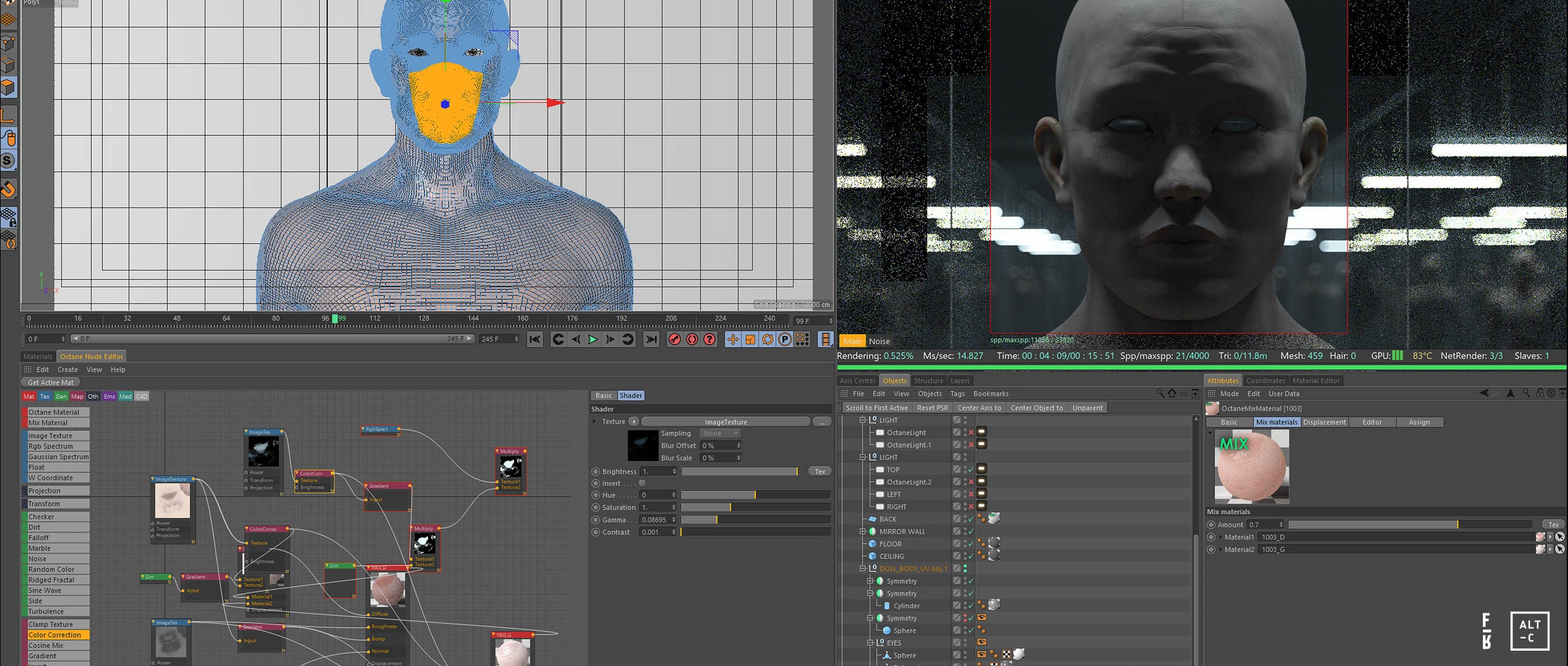Screen dimensions: 1568x666
Task: Click ImageTexture button in Shader panel
Action: tap(726, 422)
